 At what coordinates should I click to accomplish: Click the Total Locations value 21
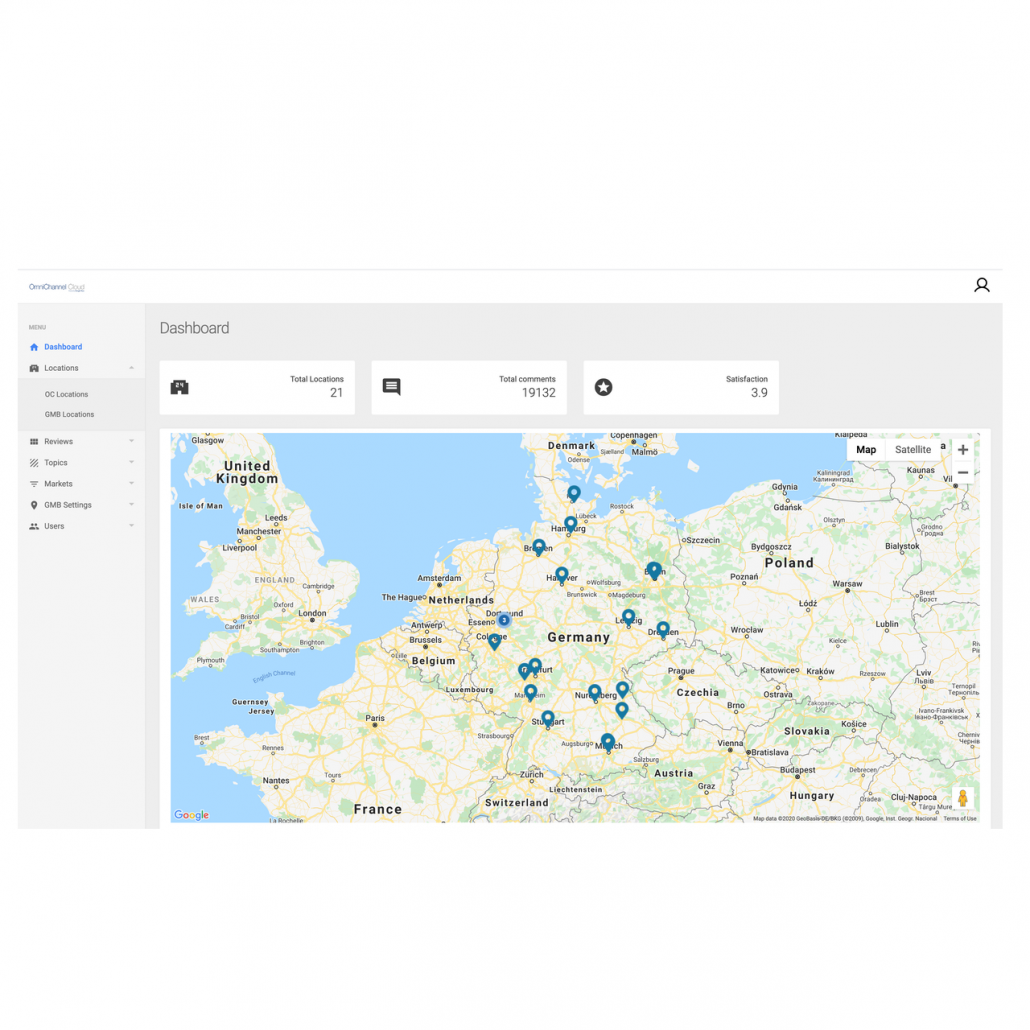coord(336,393)
